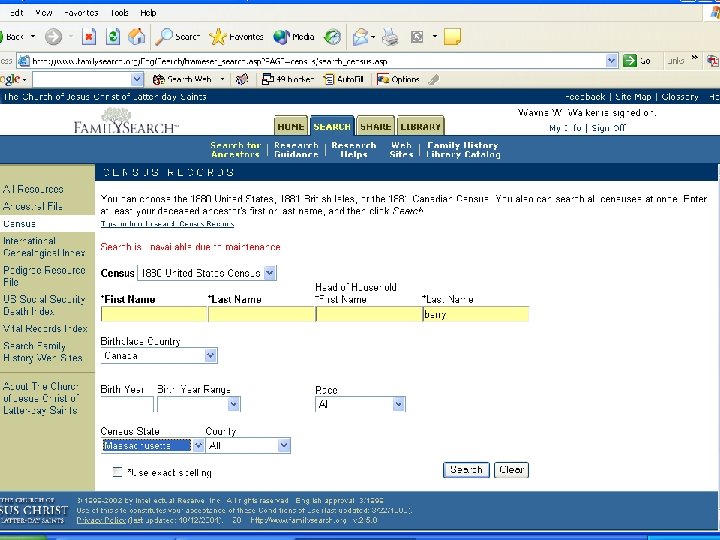This screenshot has width=720, height=540.
Task: Click the Birth Year input field
Action: 127,404
